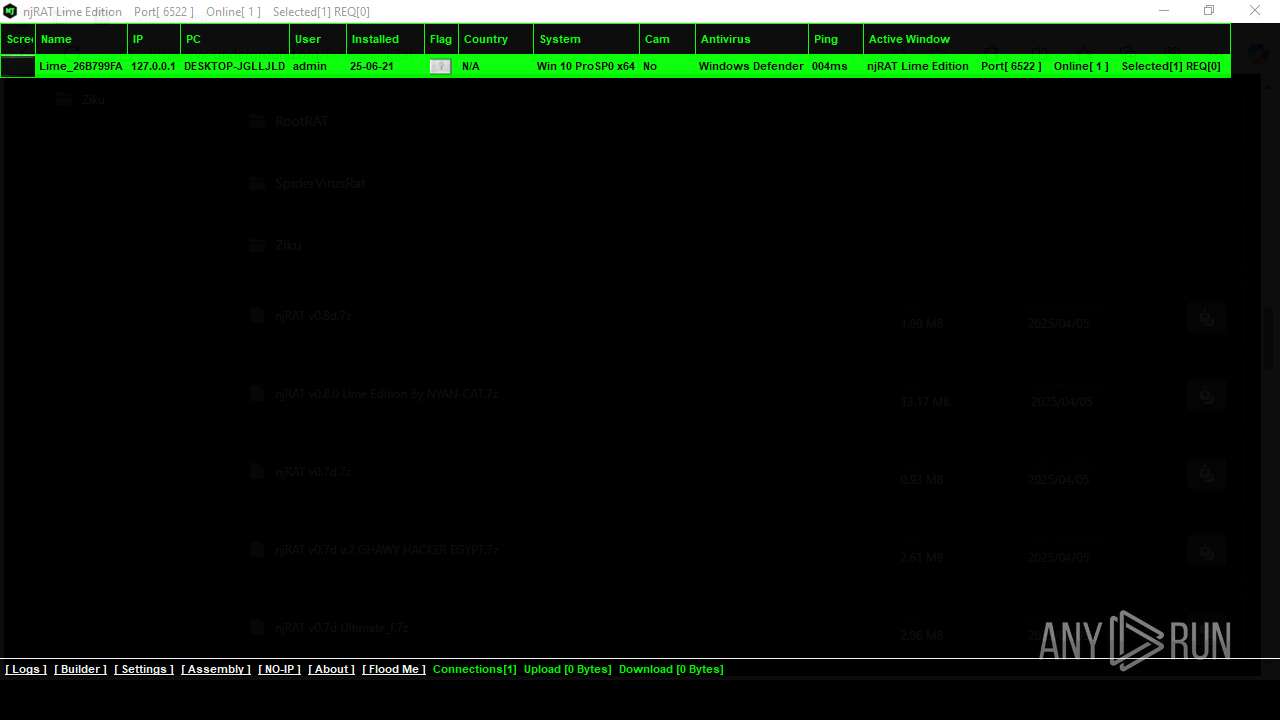The height and width of the screenshot is (720, 1280).
Task: Sort by the User column header
Action: 318,39
